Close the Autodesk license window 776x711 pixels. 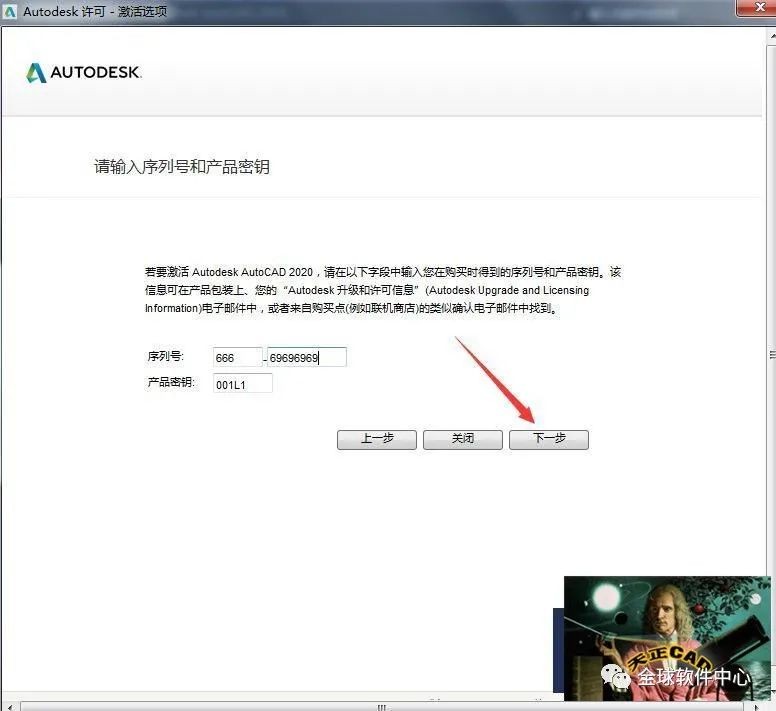coord(757,7)
